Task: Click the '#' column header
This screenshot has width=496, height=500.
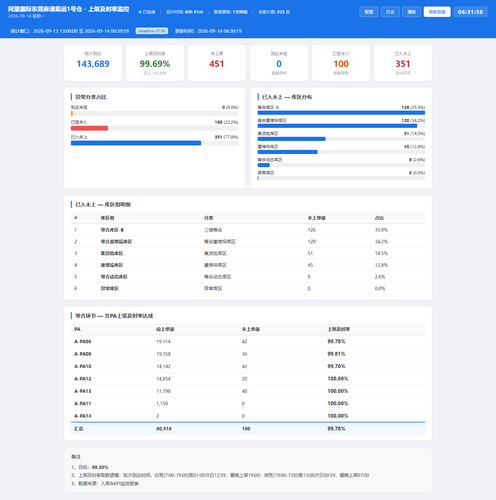Action: pos(76,218)
